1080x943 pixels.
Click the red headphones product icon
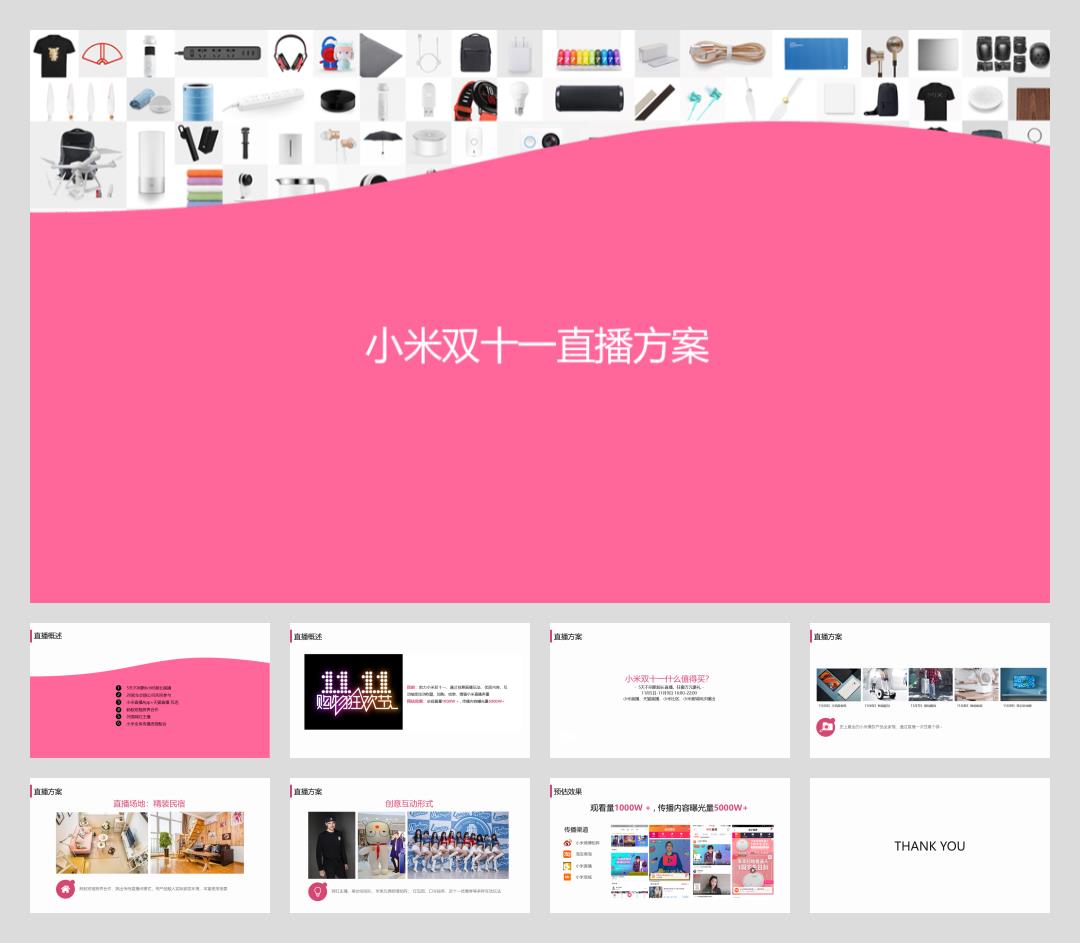tap(290, 53)
